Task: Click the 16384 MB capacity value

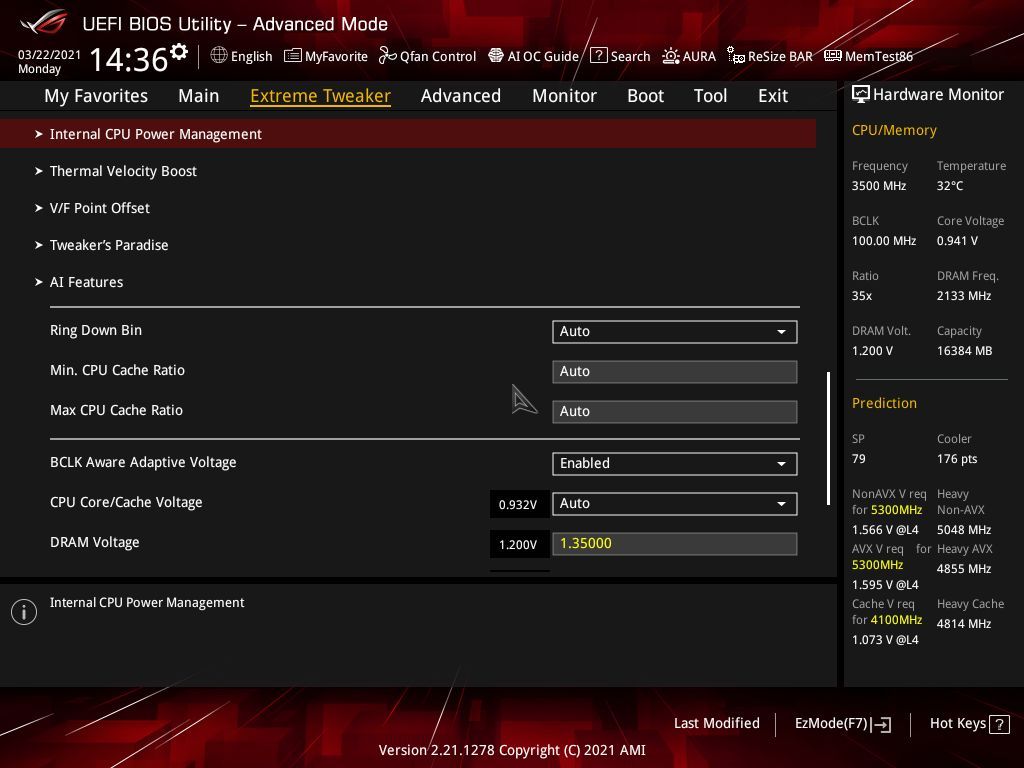Action: click(x=964, y=351)
